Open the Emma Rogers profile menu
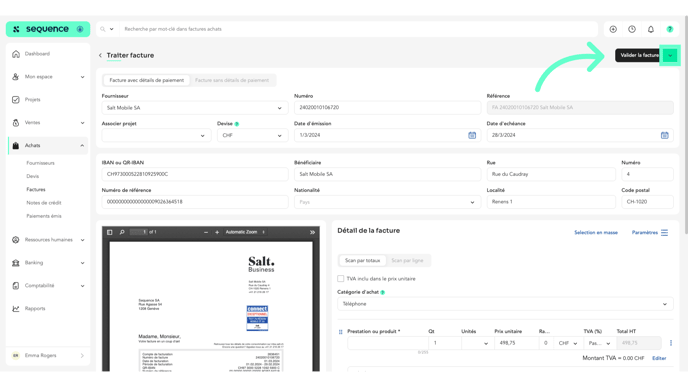The height and width of the screenshot is (387, 688). (x=48, y=356)
